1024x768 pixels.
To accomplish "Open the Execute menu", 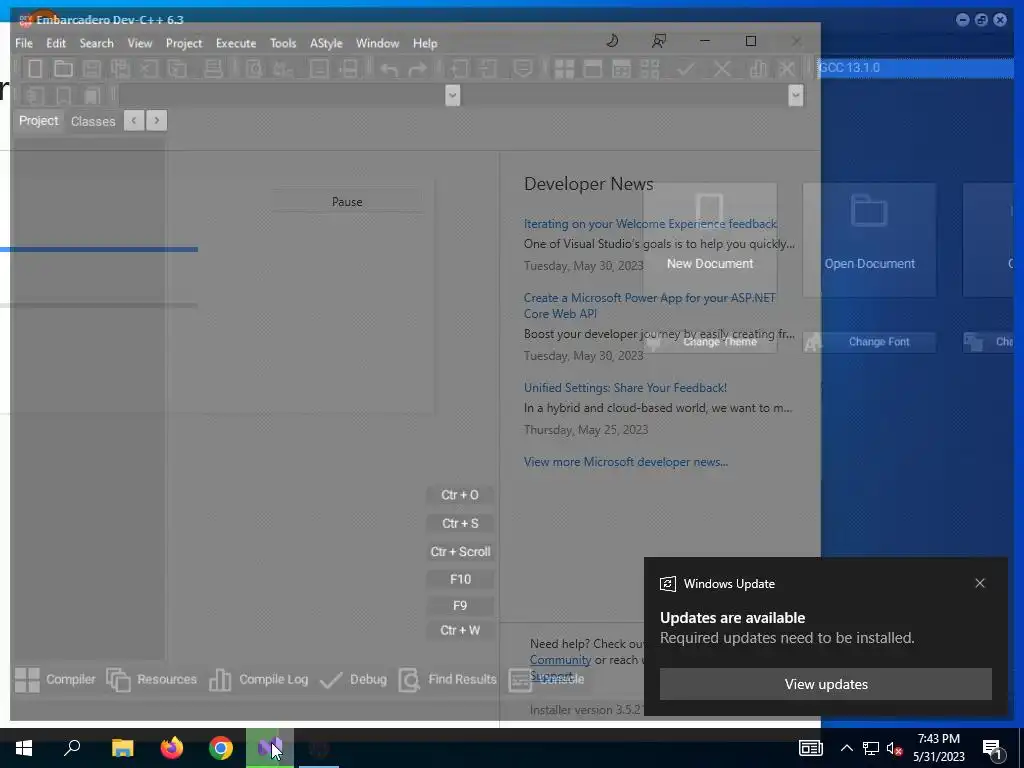I will click(236, 43).
